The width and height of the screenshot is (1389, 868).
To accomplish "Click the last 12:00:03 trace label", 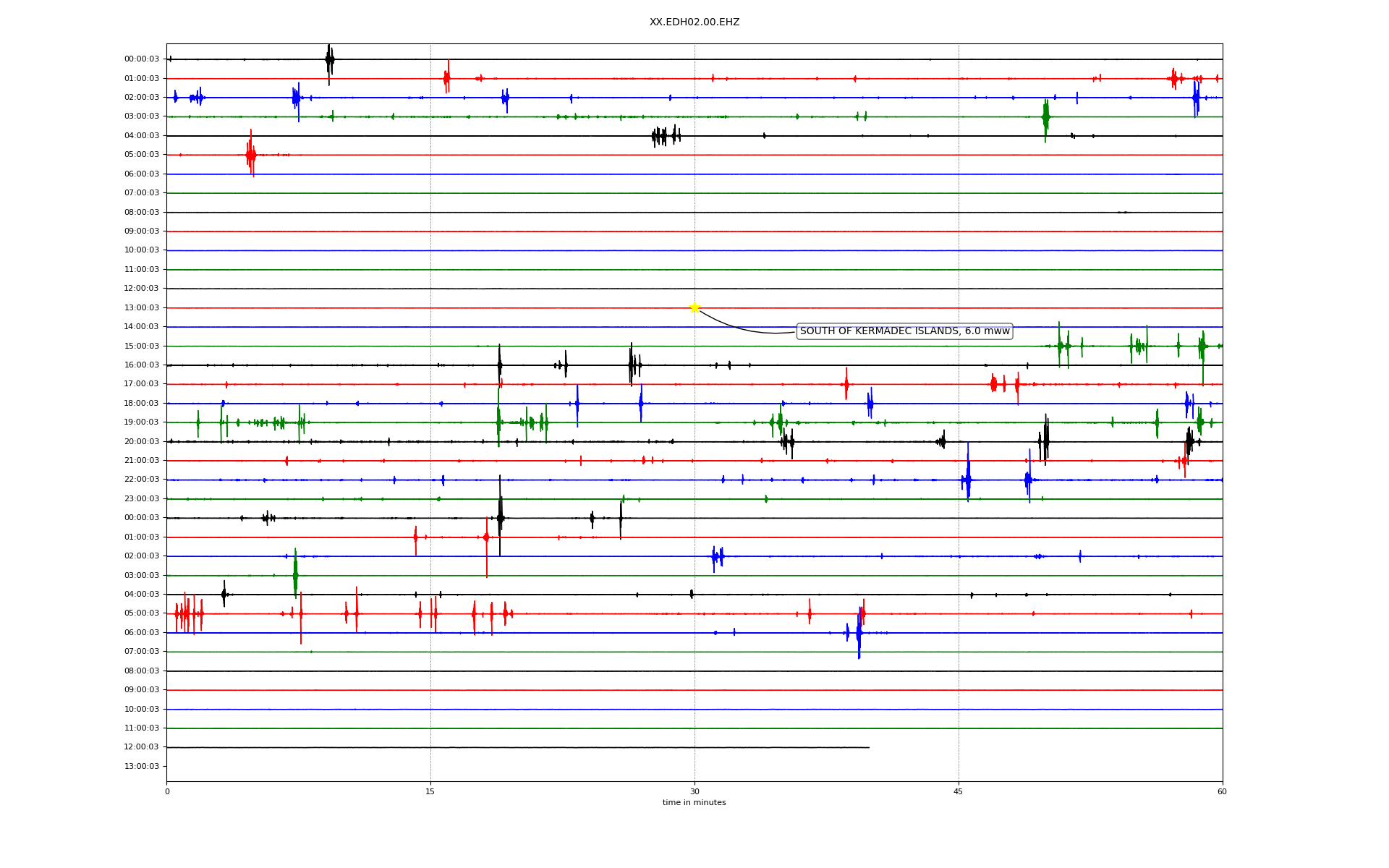I will tap(142, 747).
